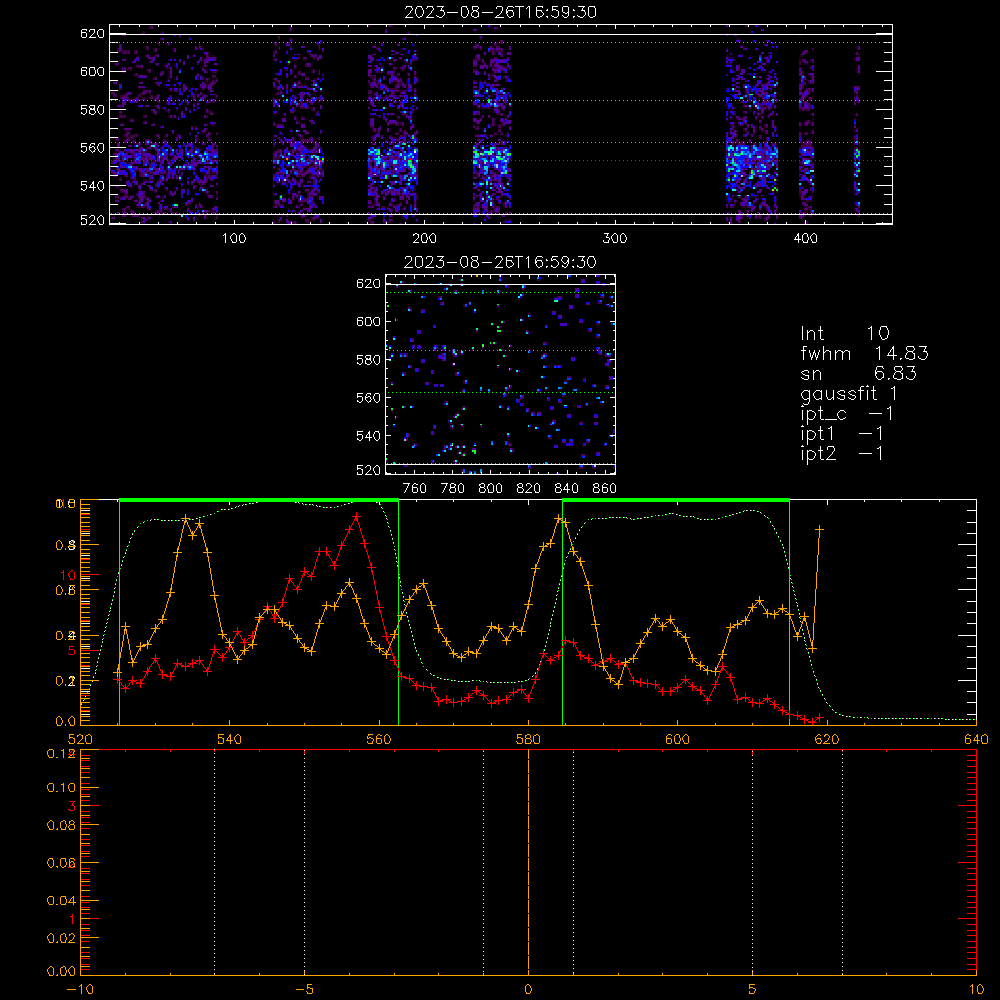Viewport: 1000px width, 1000px height.
Task: Select the 'sn 6.83' value
Action: coord(858,373)
